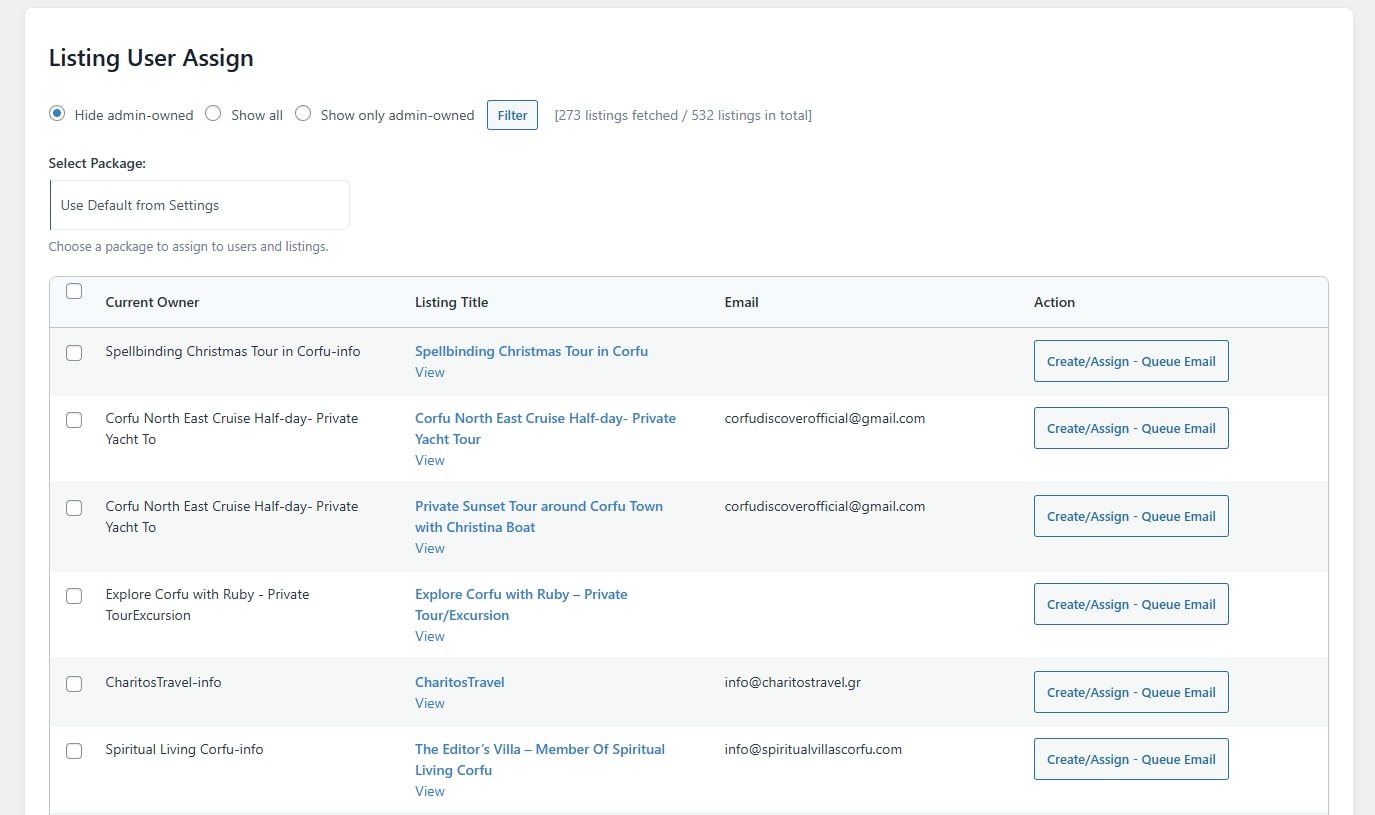1375x815 pixels.
Task: Click the Filter button
Action: pos(512,115)
